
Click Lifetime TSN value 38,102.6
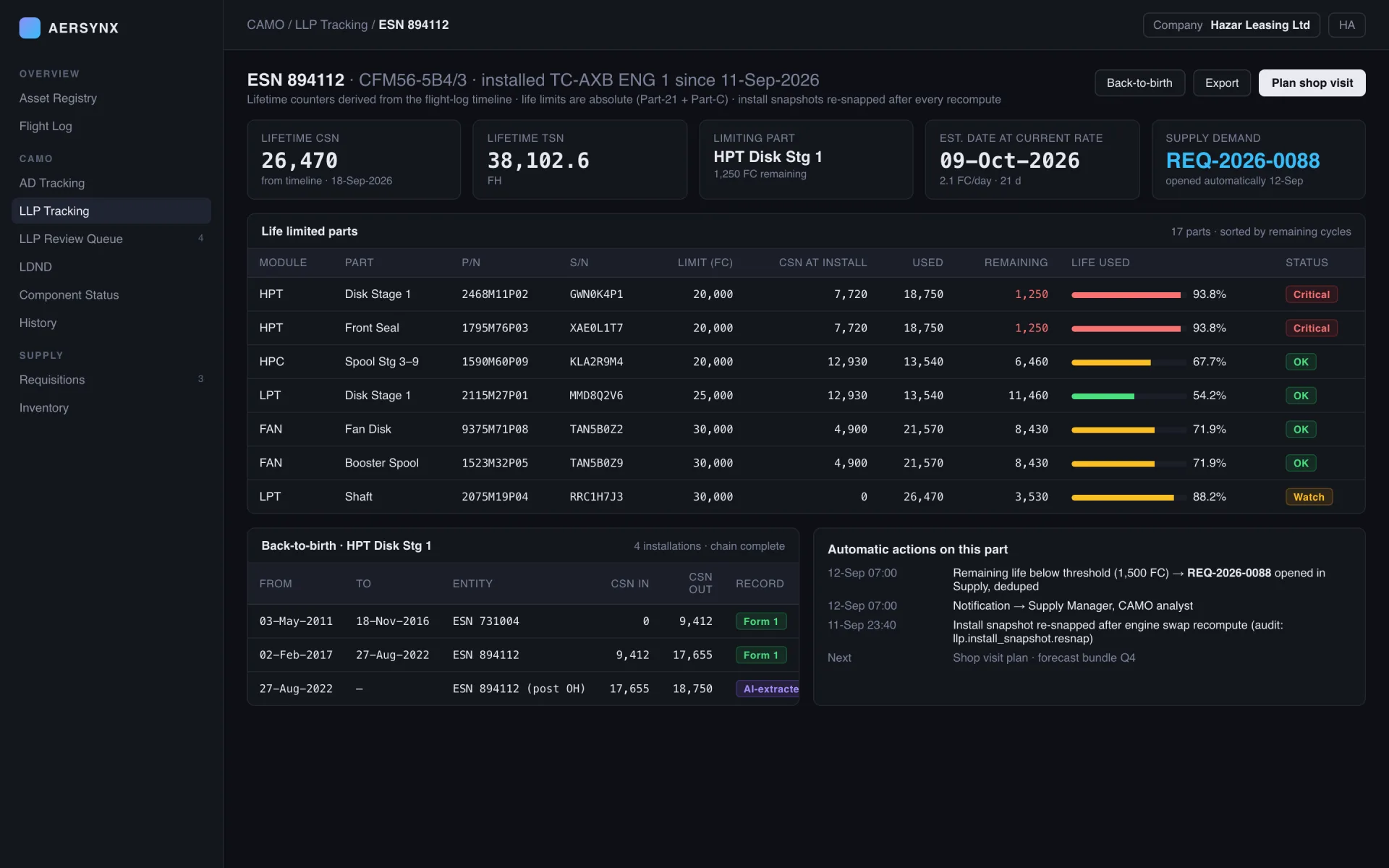coord(538,161)
